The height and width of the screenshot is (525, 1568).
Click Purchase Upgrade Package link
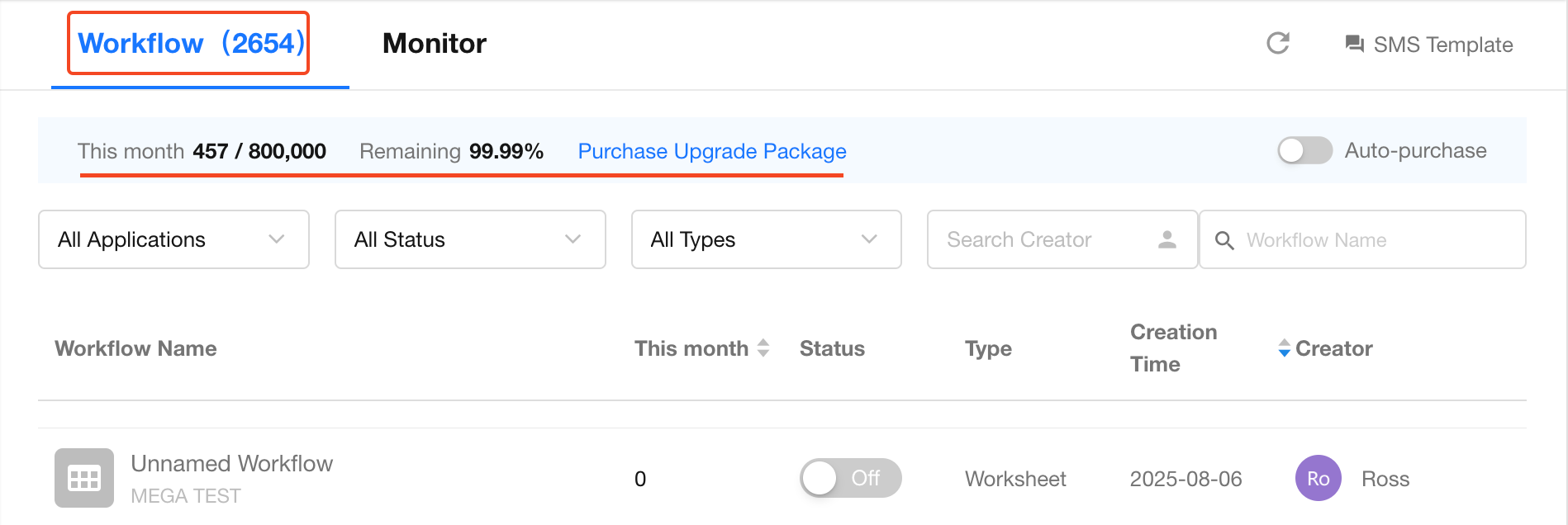point(711,151)
